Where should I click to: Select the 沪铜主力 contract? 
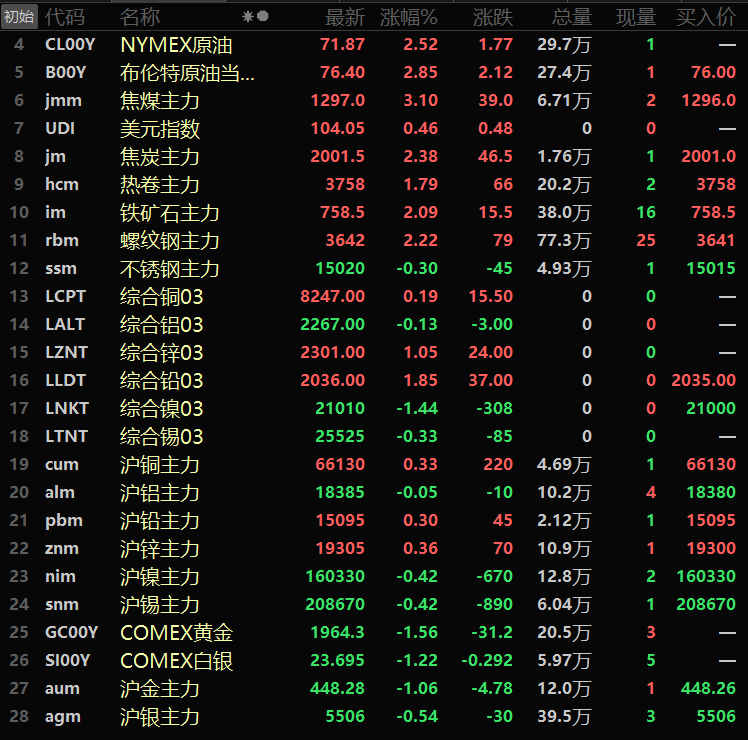(x=160, y=465)
